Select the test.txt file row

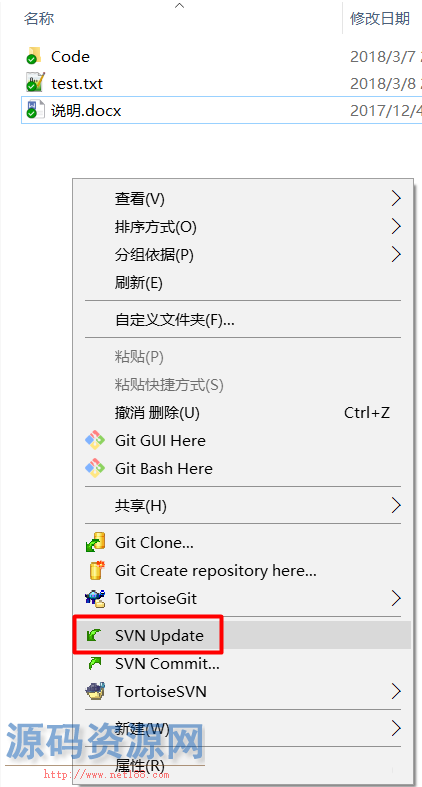pos(221,83)
